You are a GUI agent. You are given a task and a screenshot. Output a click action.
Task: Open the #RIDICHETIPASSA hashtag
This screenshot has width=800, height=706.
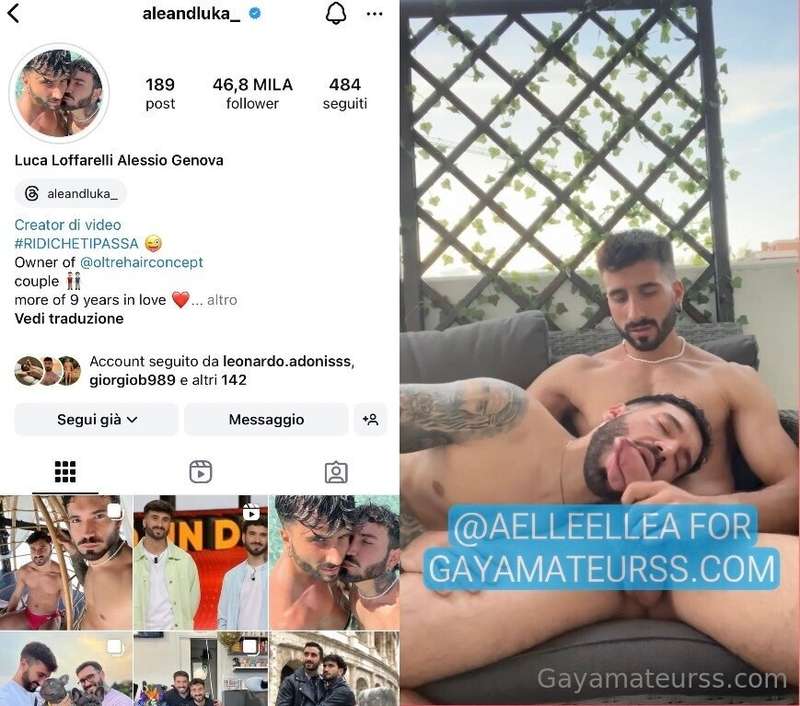click(x=77, y=243)
